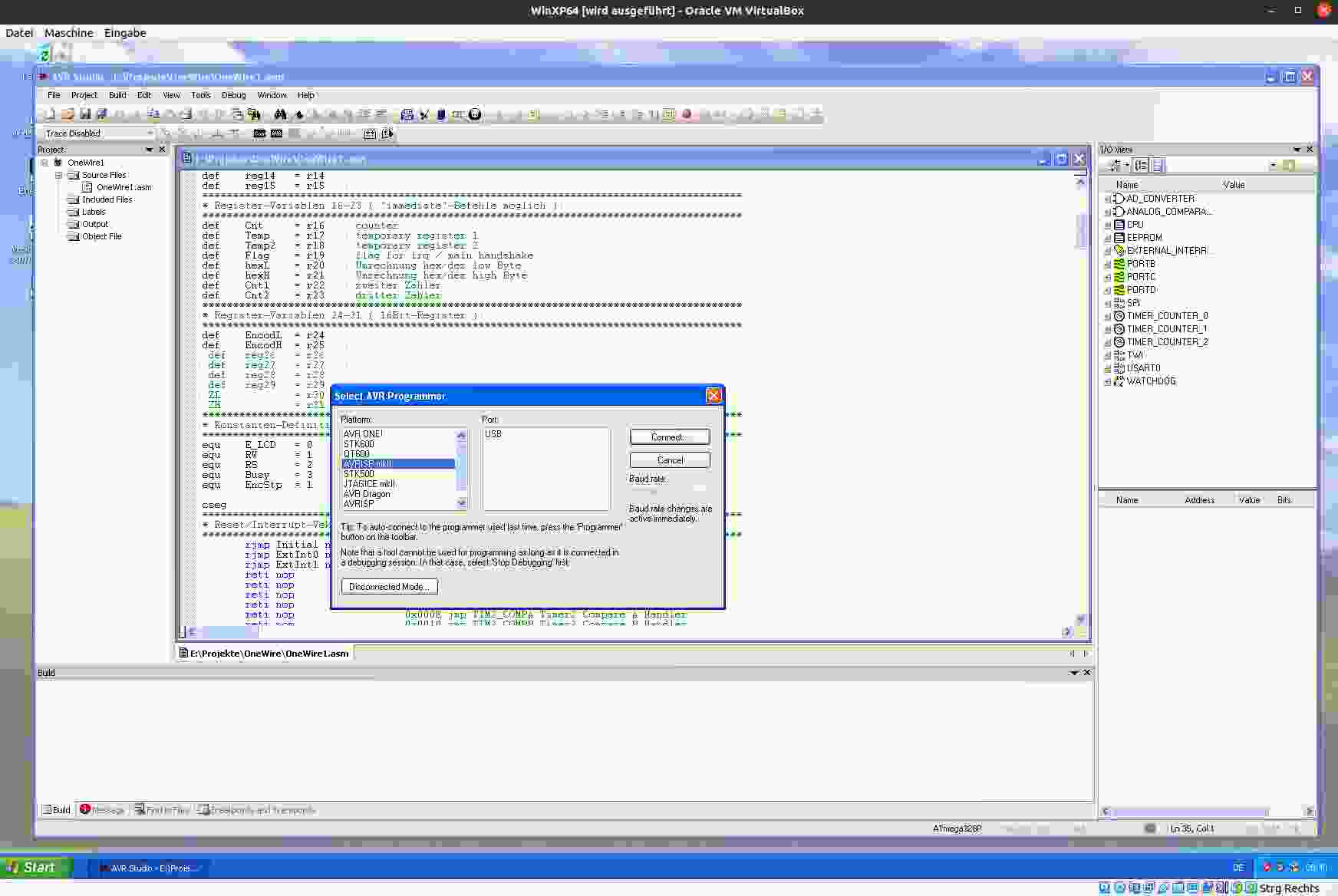Screen dimensions: 1338x896
Task: Select AVR Dragon in the Platform list
Action: click(367, 494)
